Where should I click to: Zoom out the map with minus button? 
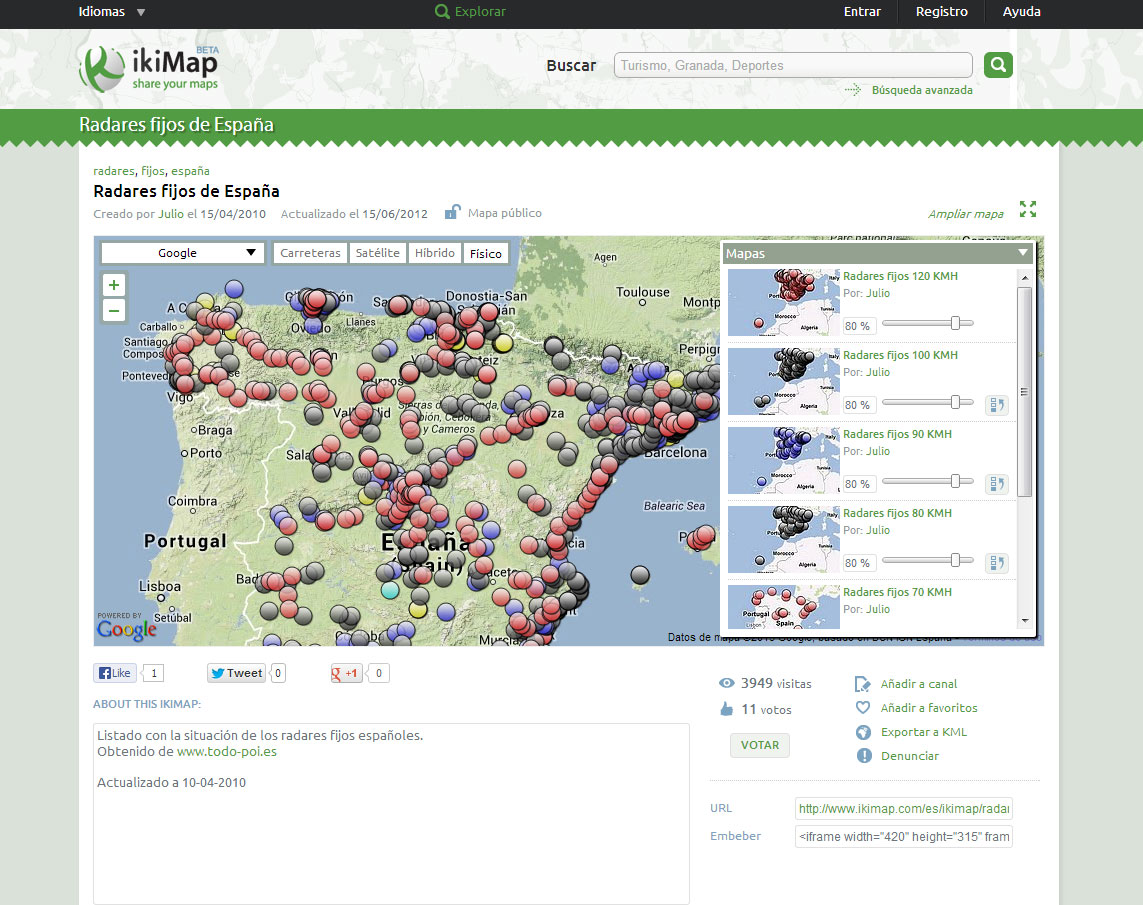pos(114,311)
